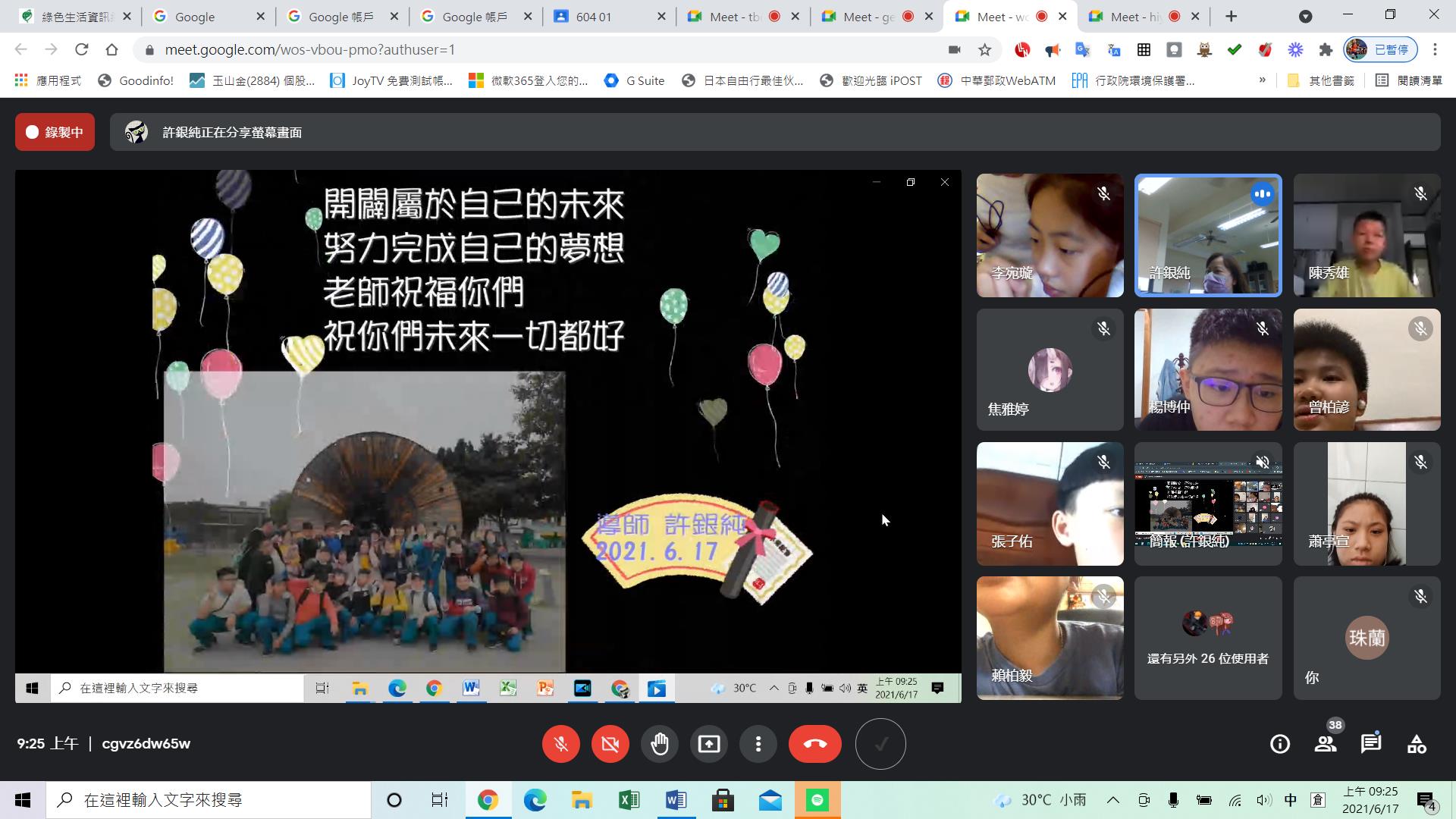Open Chrome three-dot menu
The height and width of the screenshot is (819, 1456).
pyautogui.click(x=1435, y=50)
